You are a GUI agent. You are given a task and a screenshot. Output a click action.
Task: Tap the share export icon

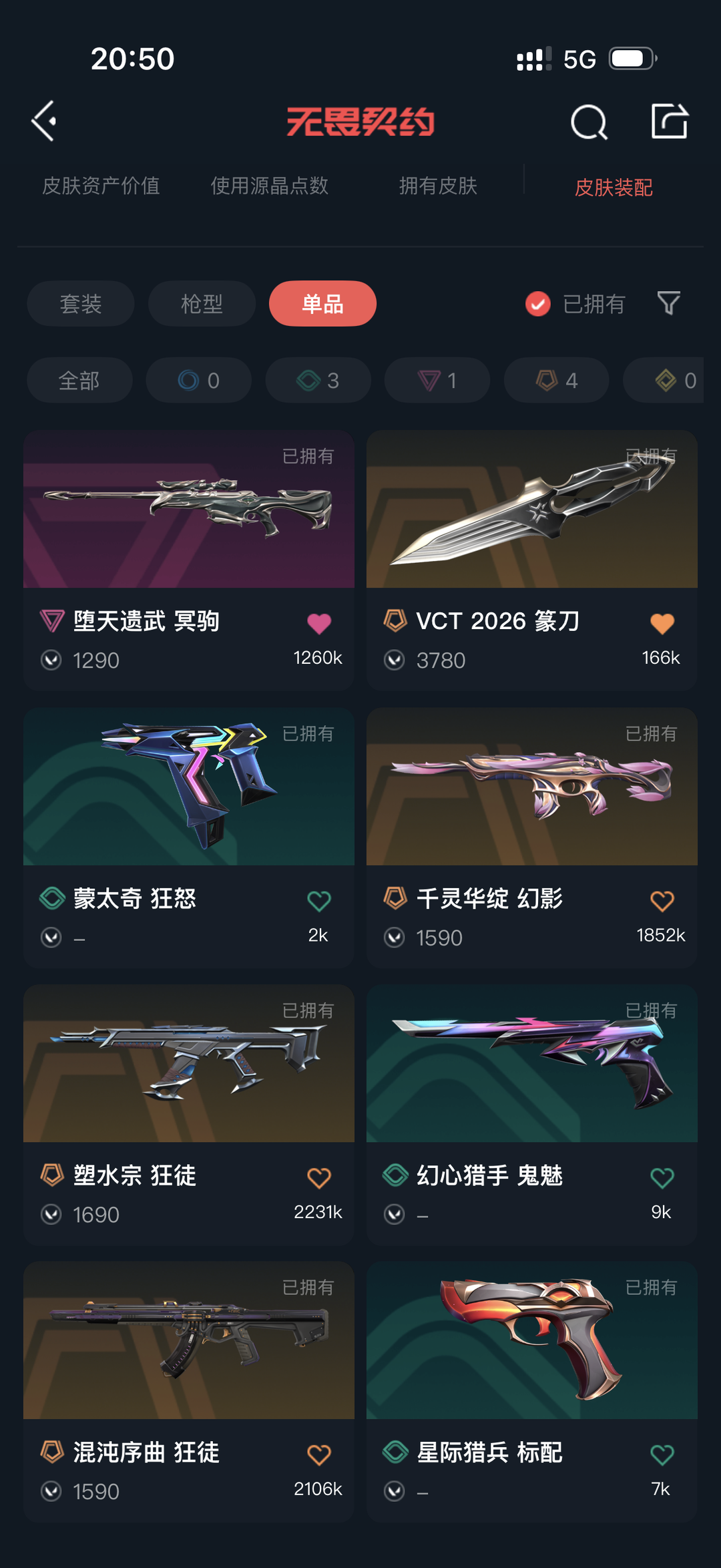[x=670, y=121]
